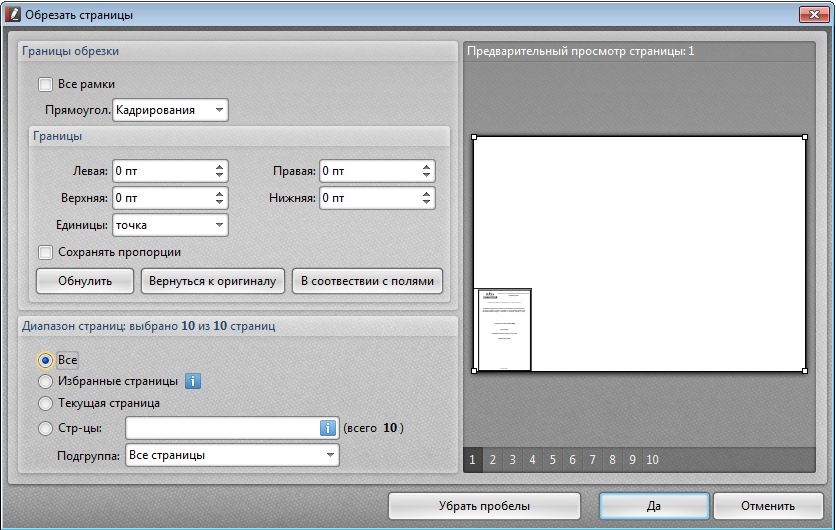Click the info icon next to Избранные страницы
The width and height of the screenshot is (836, 530).
pyautogui.click(x=193, y=381)
